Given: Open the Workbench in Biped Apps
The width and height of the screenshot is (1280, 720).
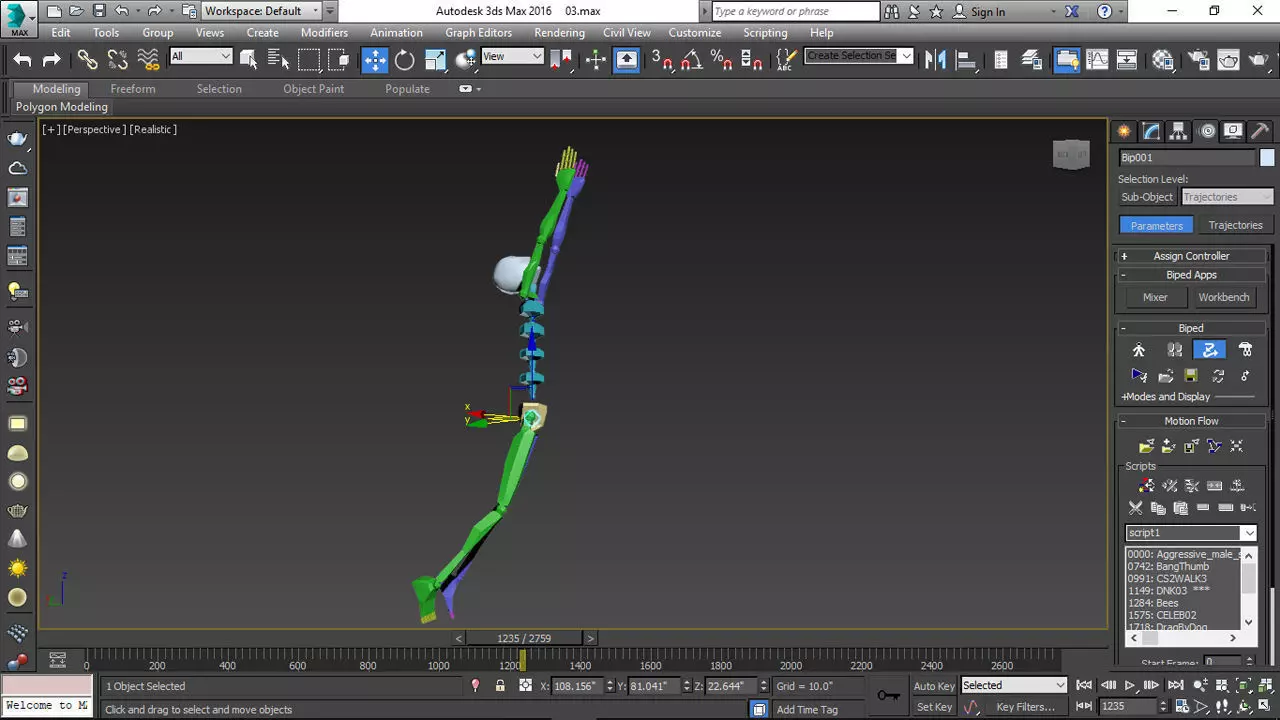Looking at the screenshot, I should [x=1224, y=297].
